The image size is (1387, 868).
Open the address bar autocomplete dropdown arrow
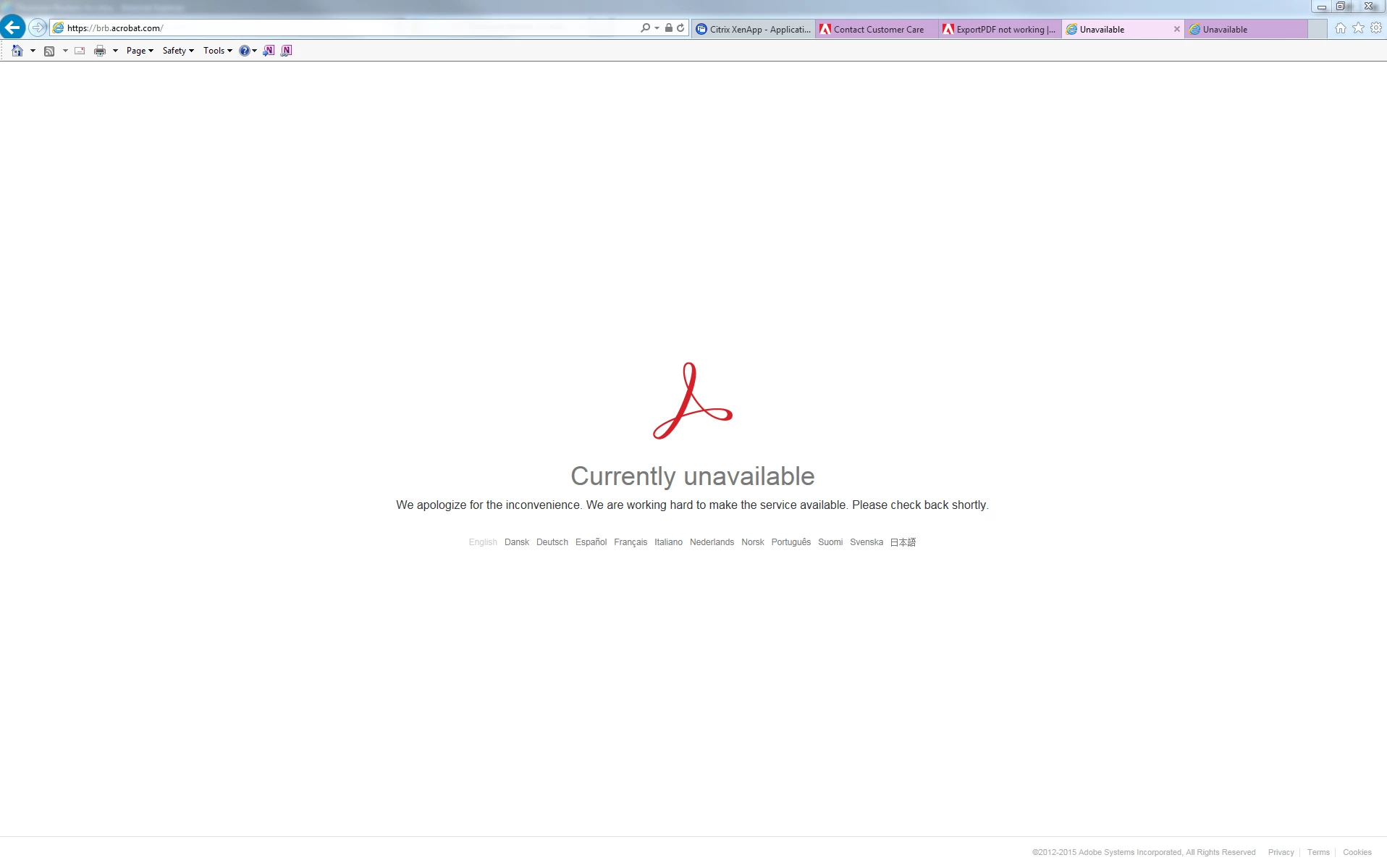pos(657,28)
